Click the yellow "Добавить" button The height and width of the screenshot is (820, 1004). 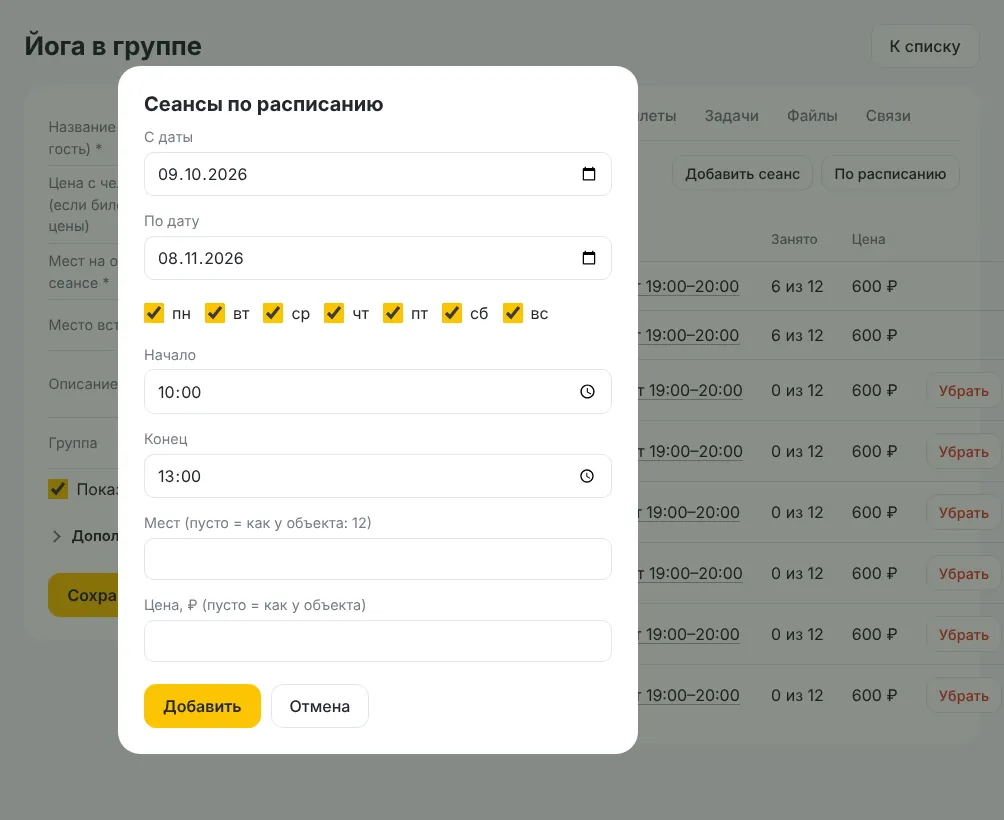(202, 706)
